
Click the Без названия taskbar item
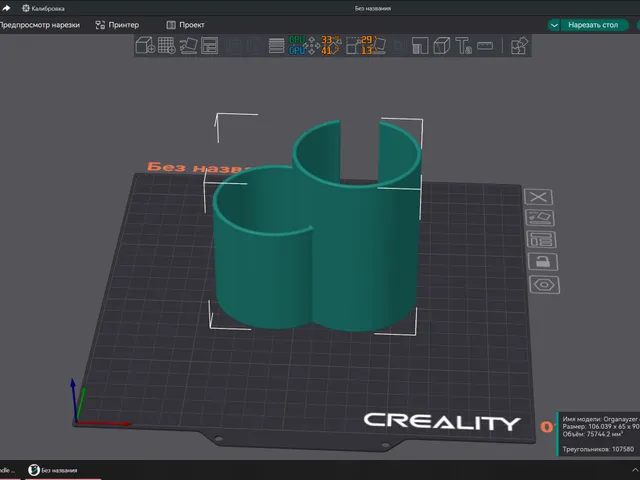click(x=52, y=470)
